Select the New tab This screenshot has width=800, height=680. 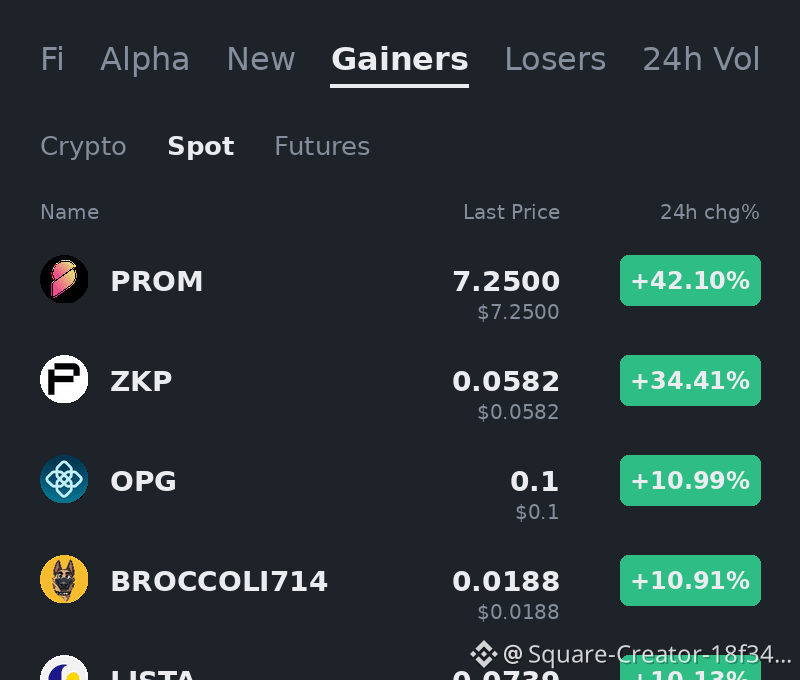[261, 59]
